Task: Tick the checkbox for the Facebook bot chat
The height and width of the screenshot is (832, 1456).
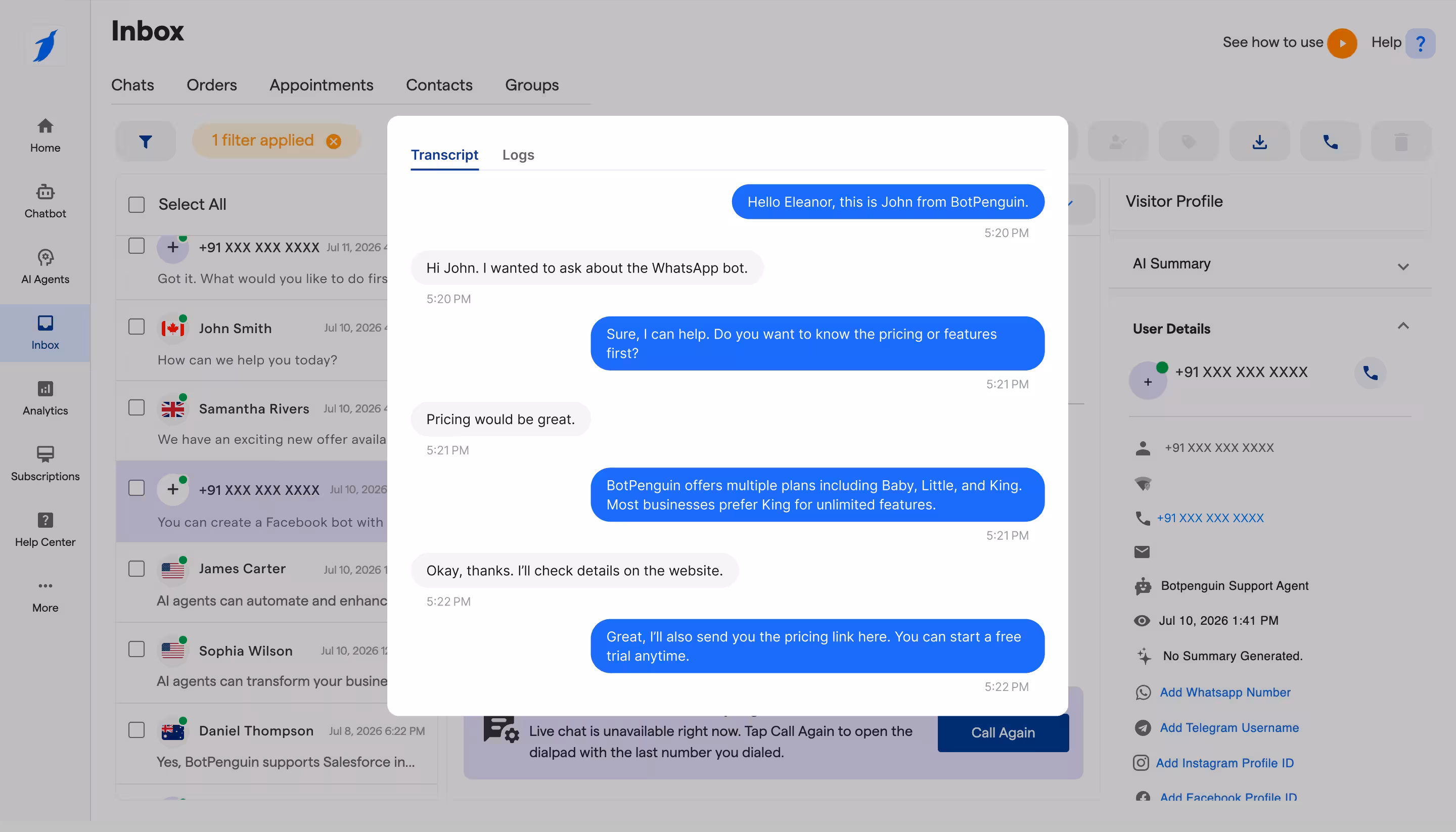Action: point(136,488)
